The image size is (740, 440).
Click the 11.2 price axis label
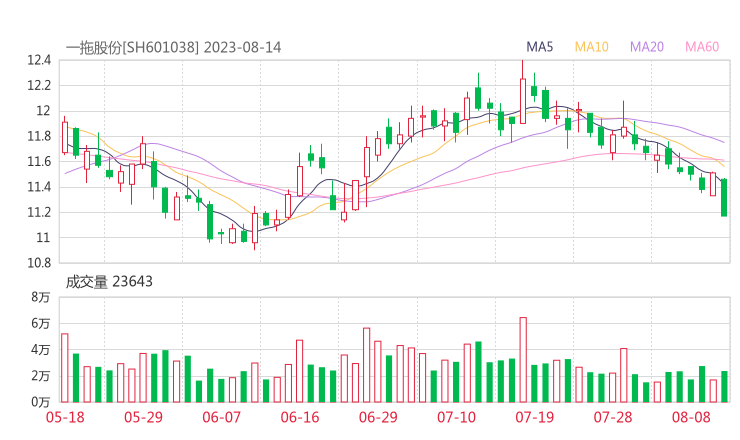tap(39, 212)
